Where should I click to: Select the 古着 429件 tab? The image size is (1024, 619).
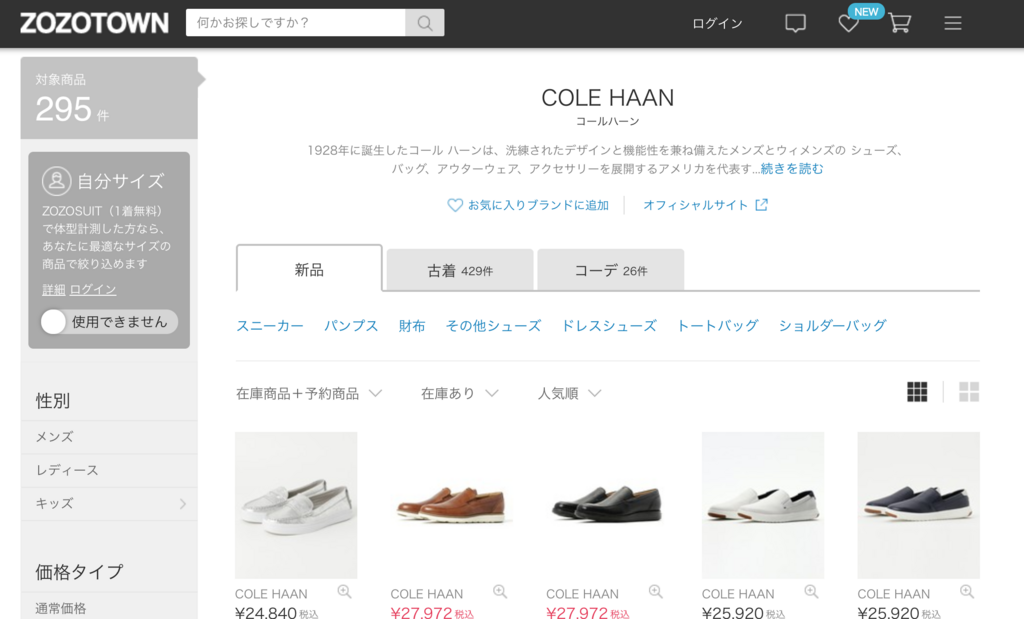[460, 270]
